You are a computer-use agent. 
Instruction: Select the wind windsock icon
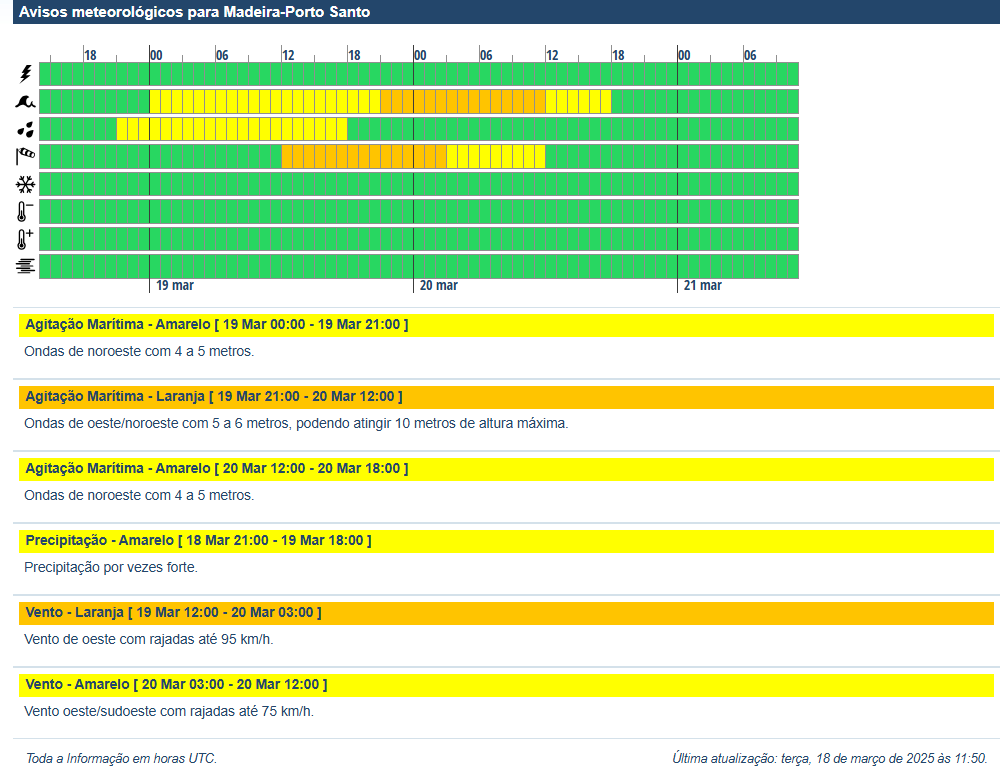25,156
